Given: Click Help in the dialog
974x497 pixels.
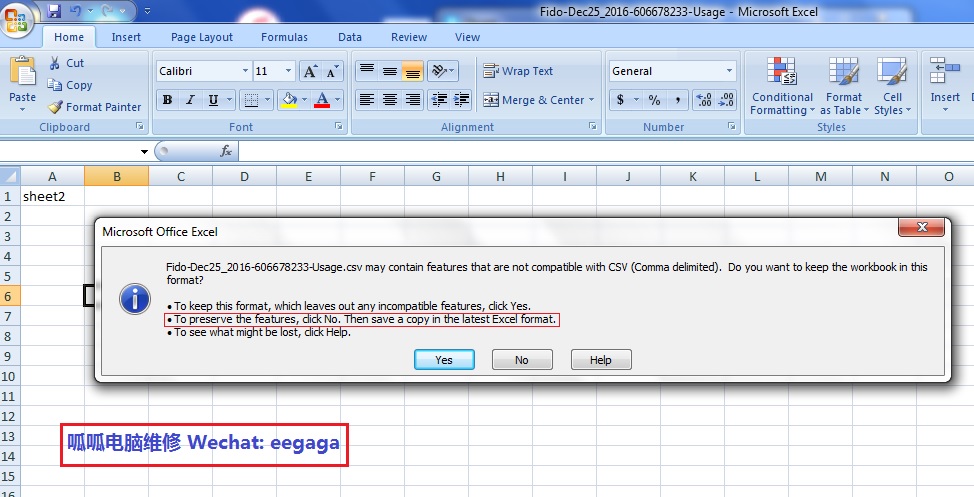Looking at the screenshot, I should point(601,360).
